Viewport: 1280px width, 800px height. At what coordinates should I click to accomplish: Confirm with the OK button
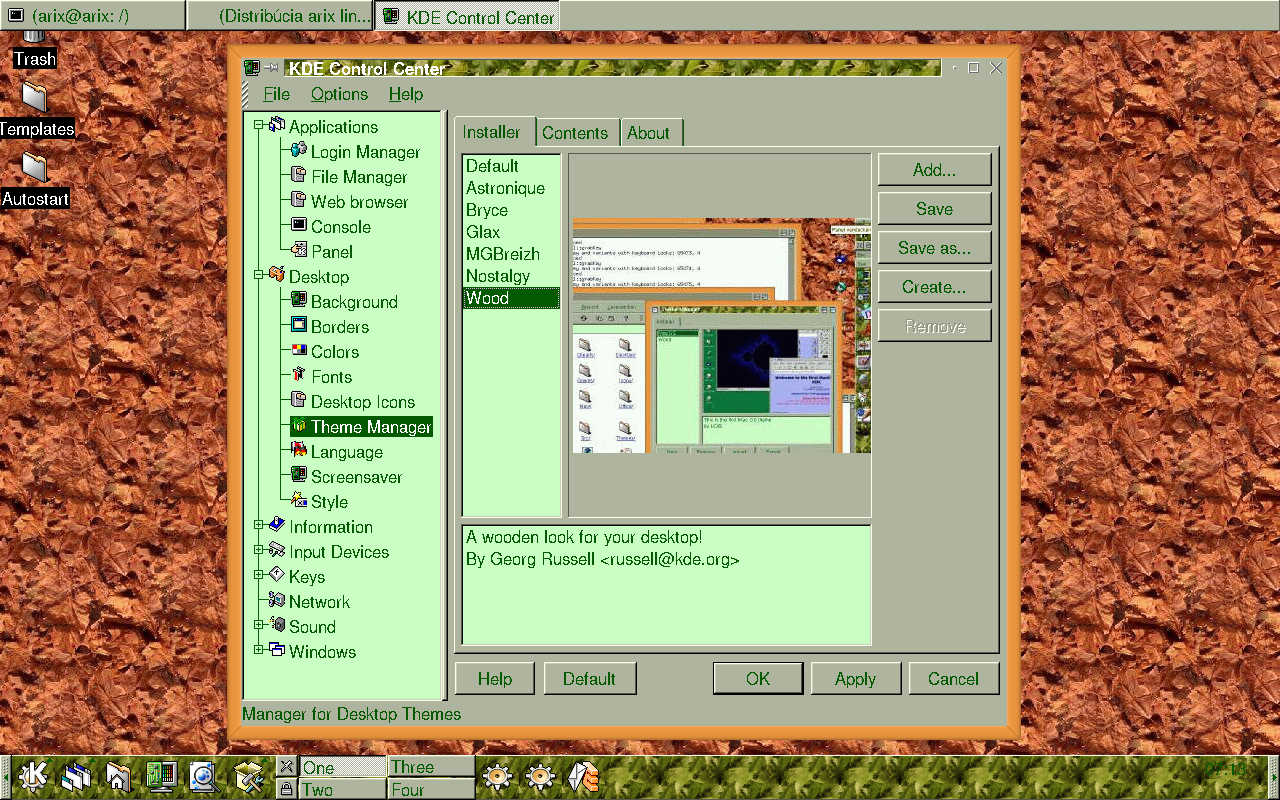pos(758,679)
